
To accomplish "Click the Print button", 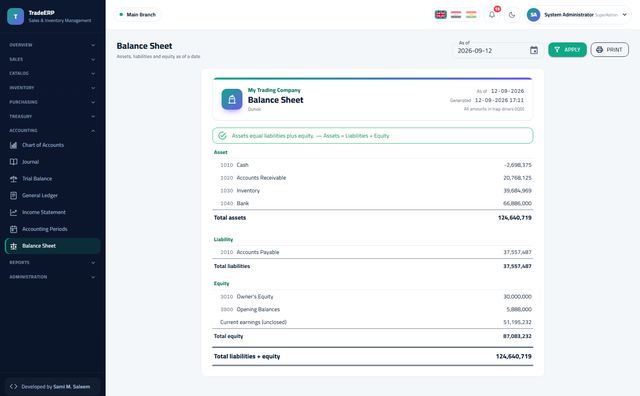I will (609, 50).
